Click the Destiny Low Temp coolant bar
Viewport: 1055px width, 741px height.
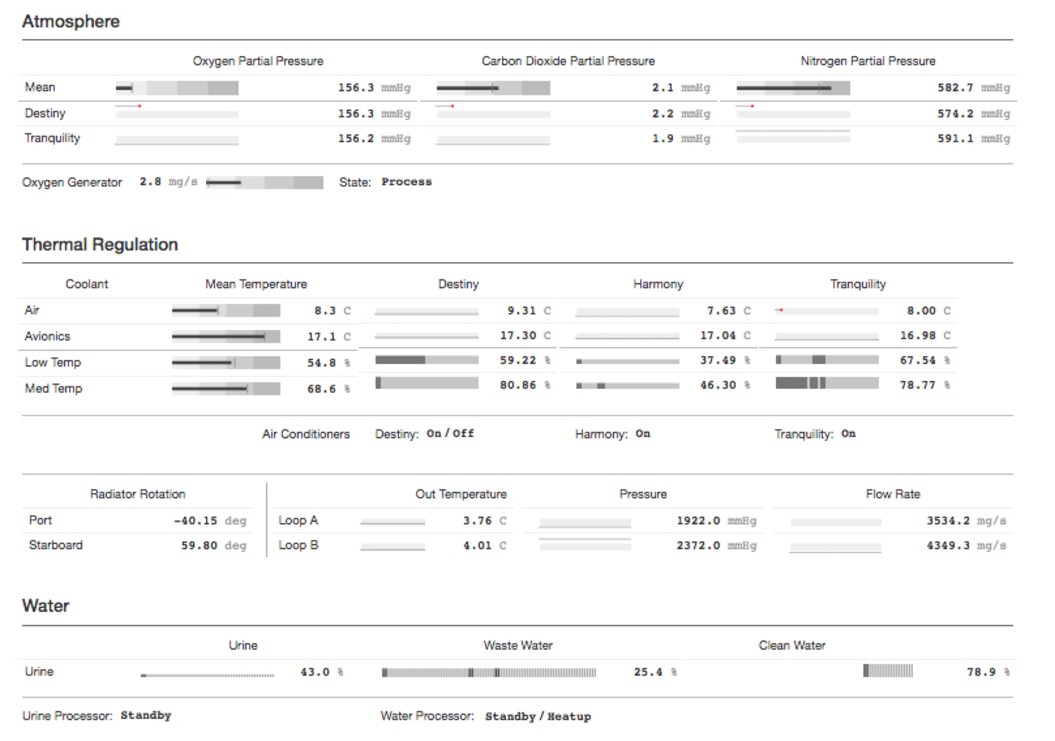pyautogui.click(x=426, y=360)
